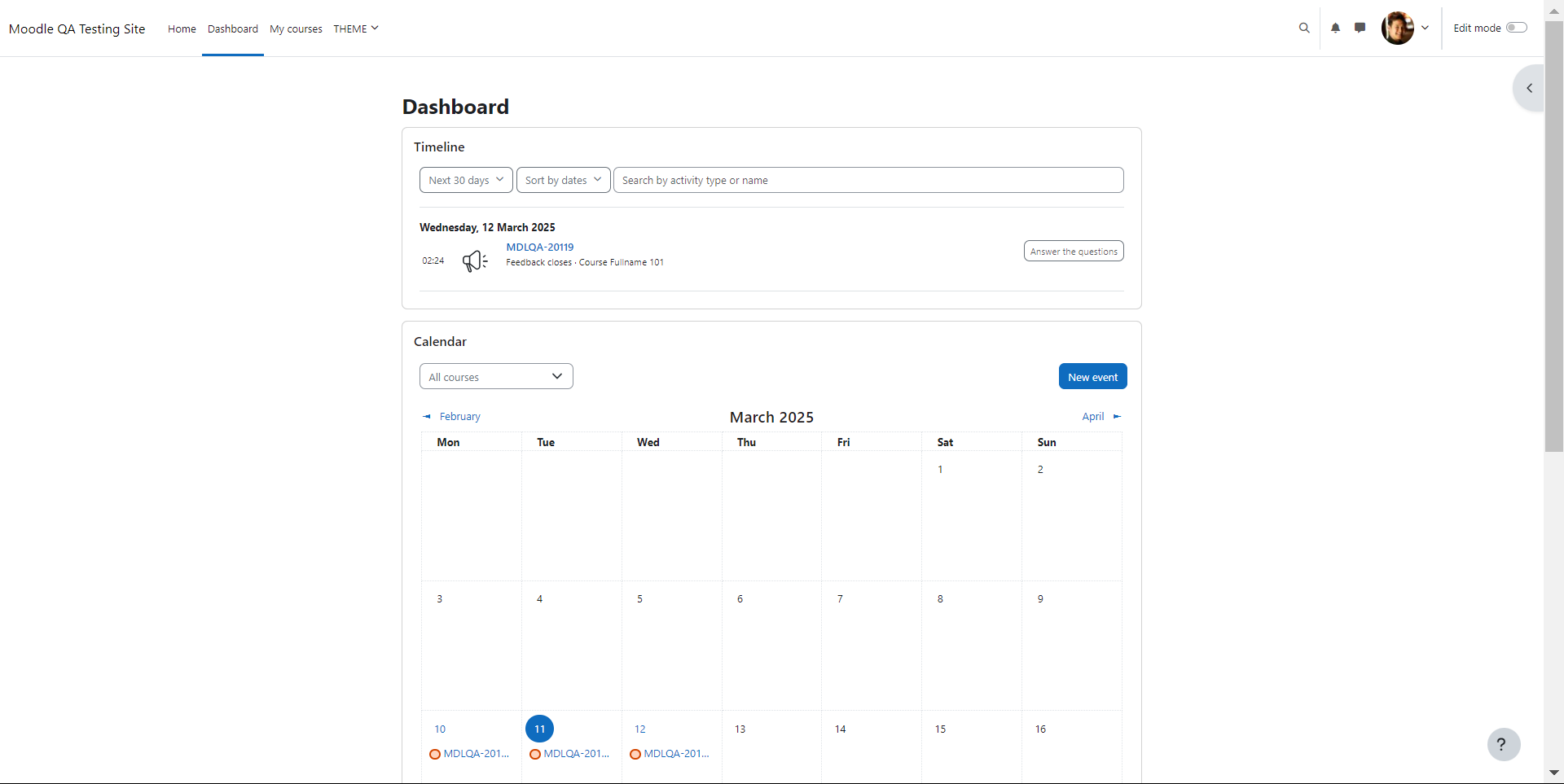Open My courses in navigation

pyautogui.click(x=296, y=28)
